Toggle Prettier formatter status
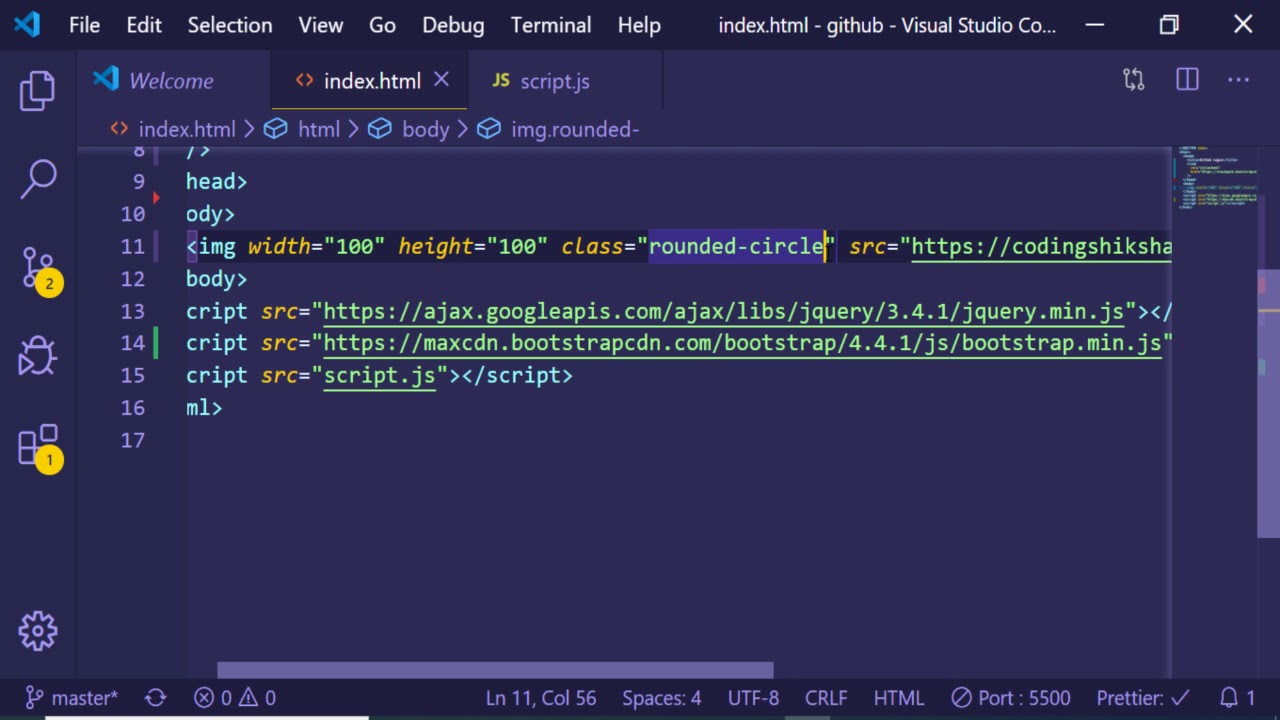1280x720 pixels. 1142,698
